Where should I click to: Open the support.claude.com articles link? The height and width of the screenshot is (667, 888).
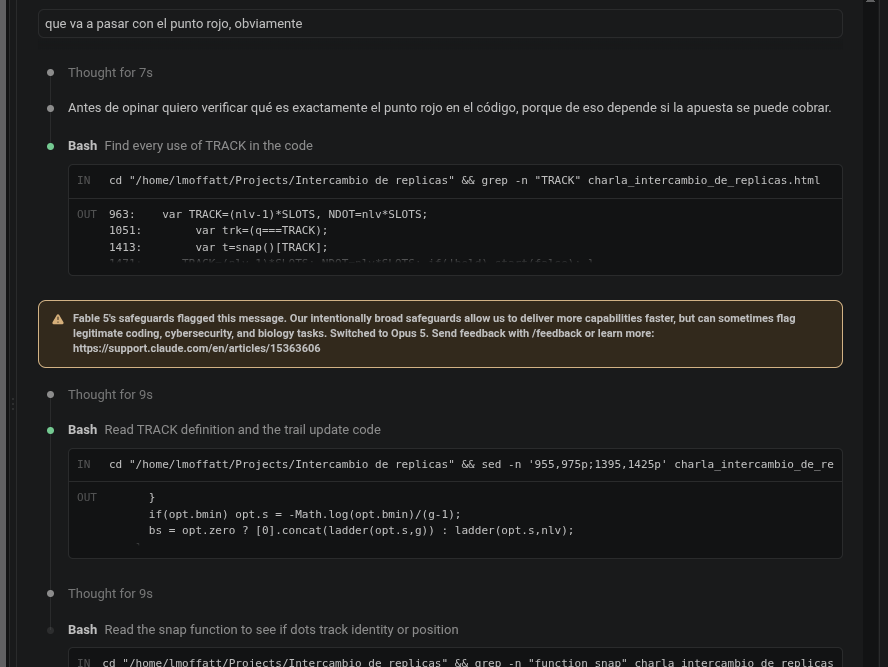click(197, 348)
